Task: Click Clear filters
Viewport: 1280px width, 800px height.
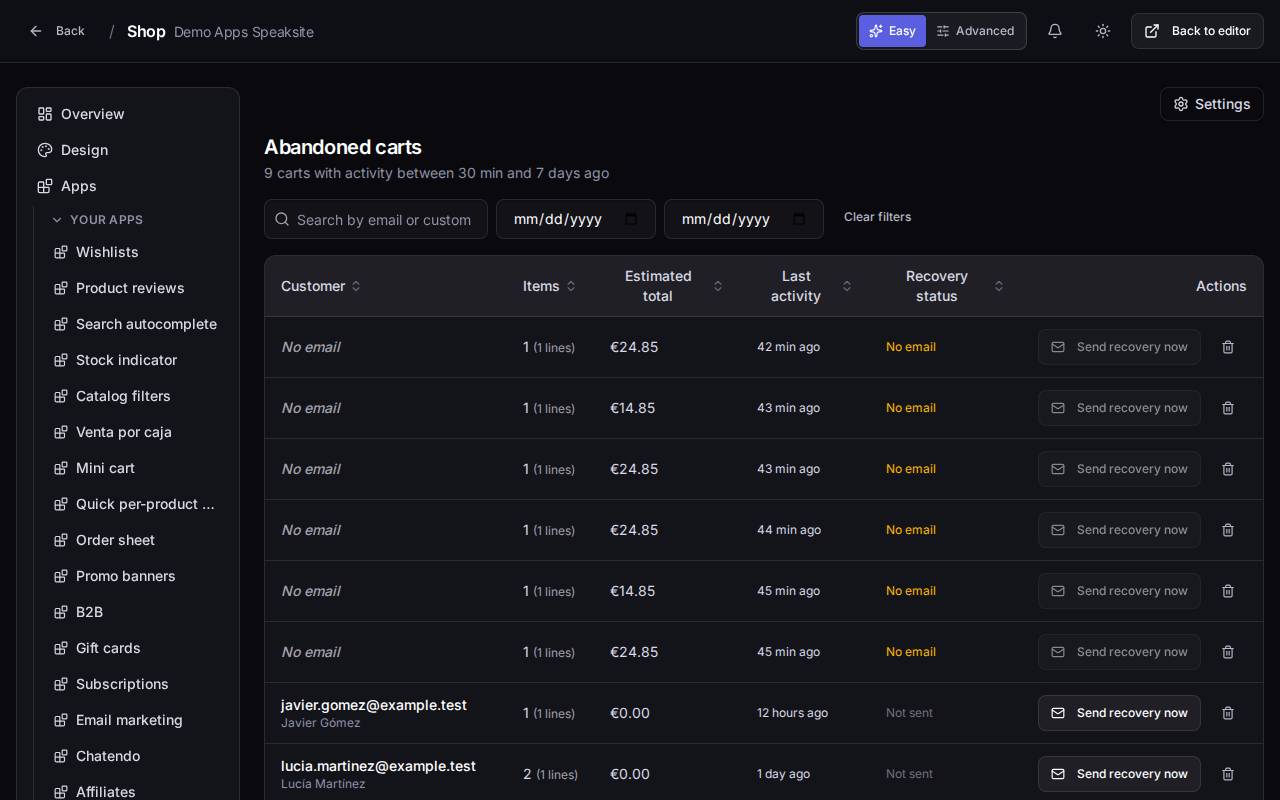Action: [x=878, y=217]
